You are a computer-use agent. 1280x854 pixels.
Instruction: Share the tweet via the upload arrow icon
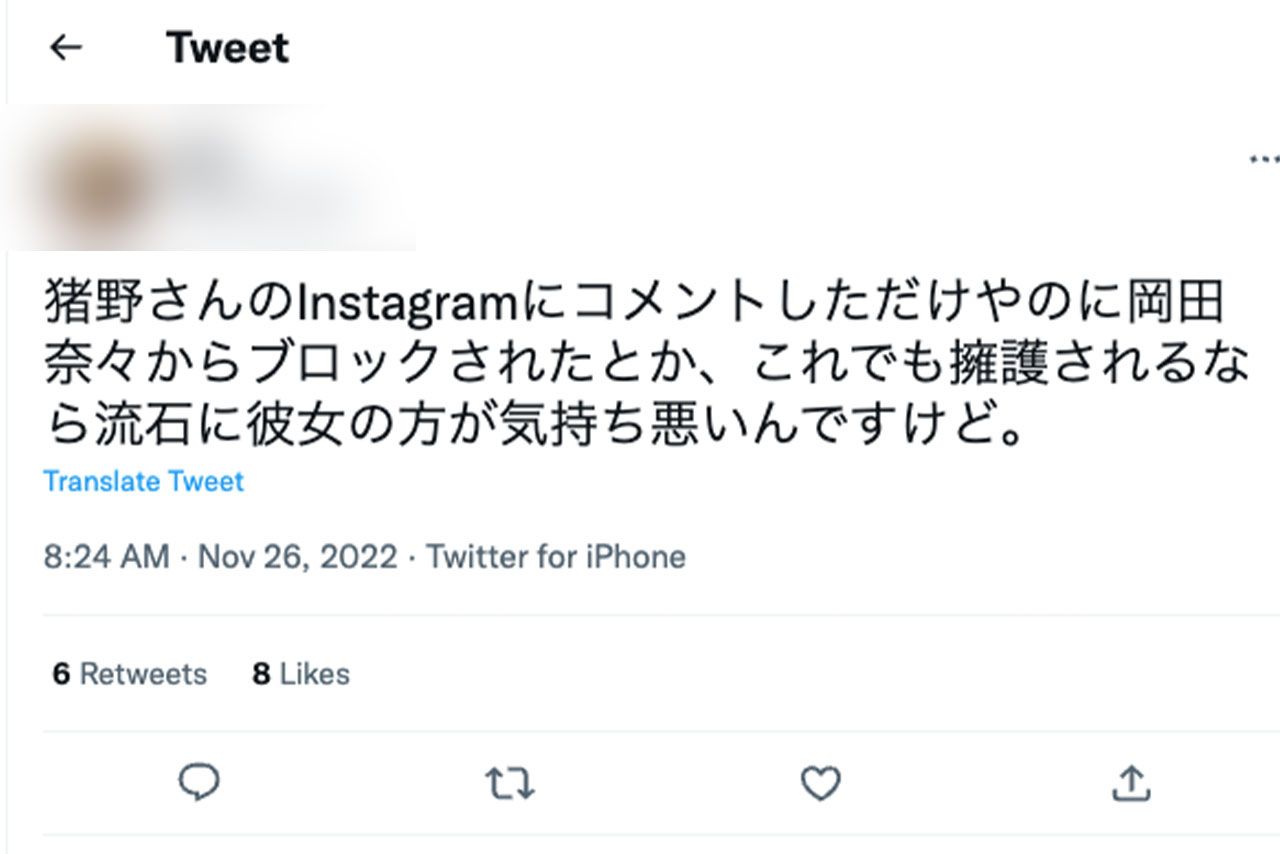[1132, 785]
